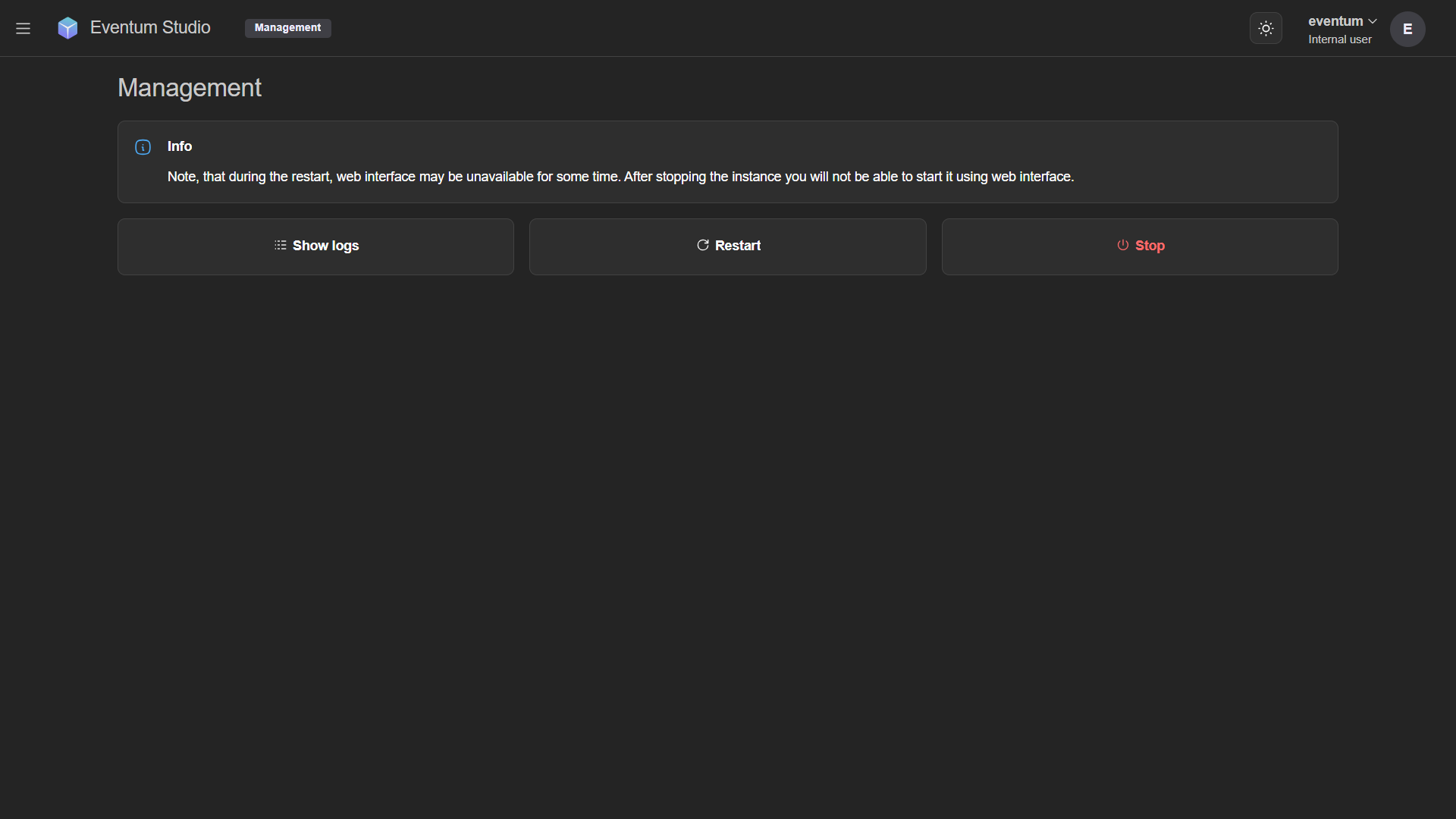Viewport: 1456px width, 819px height.
Task: Click the restart note message text
Action: 620,177
